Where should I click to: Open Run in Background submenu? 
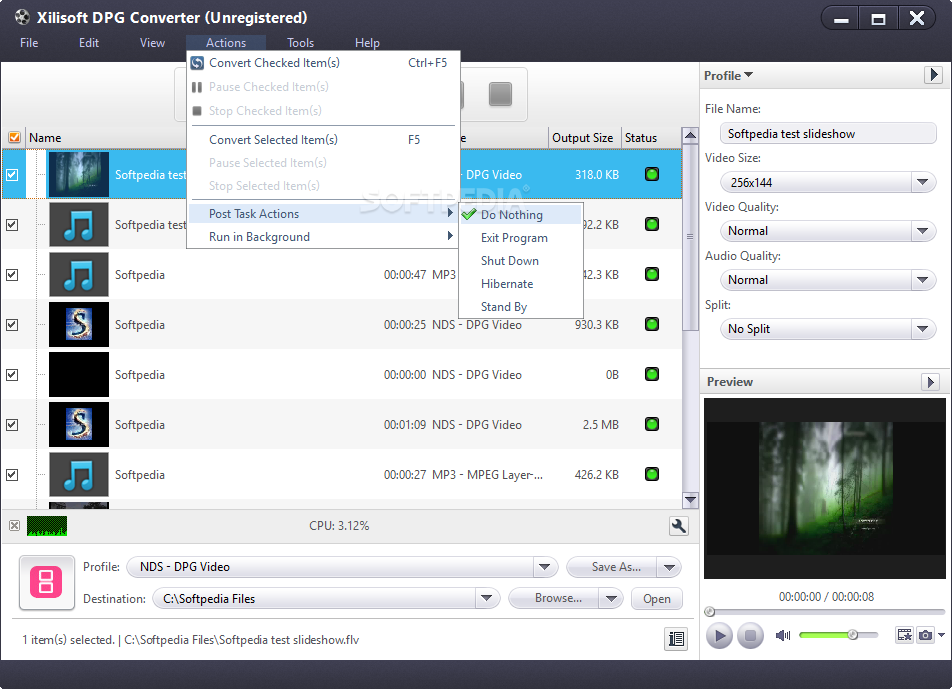pos(323,237)
